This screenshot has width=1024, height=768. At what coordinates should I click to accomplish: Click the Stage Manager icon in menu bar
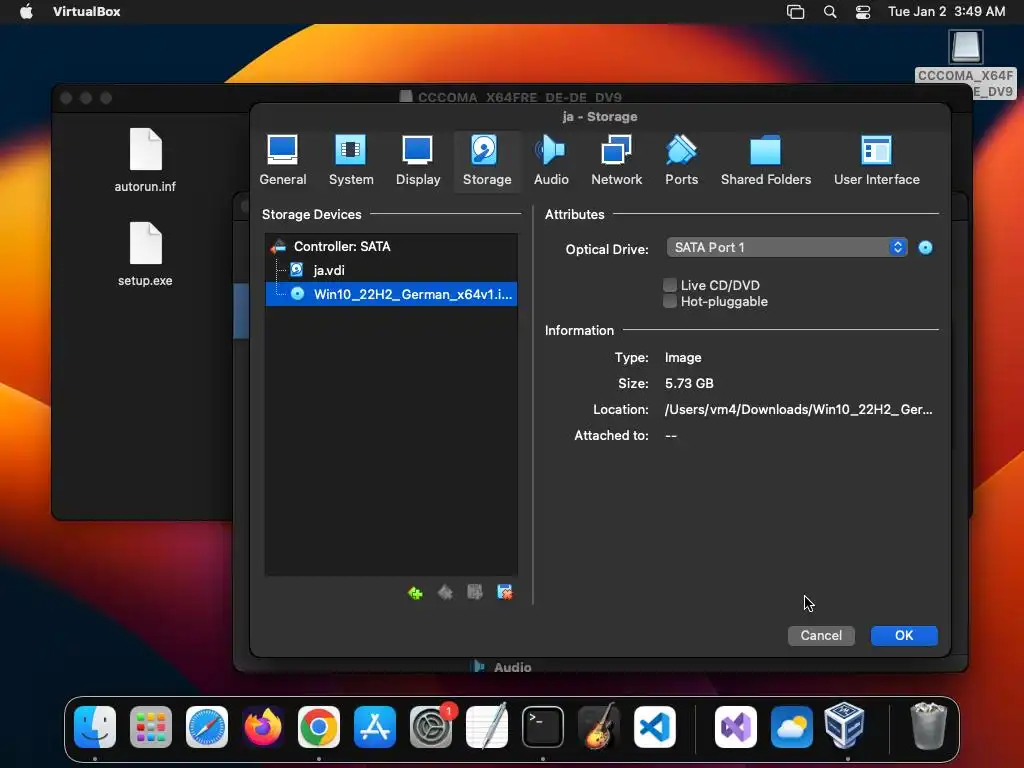[x=795, y=12]
